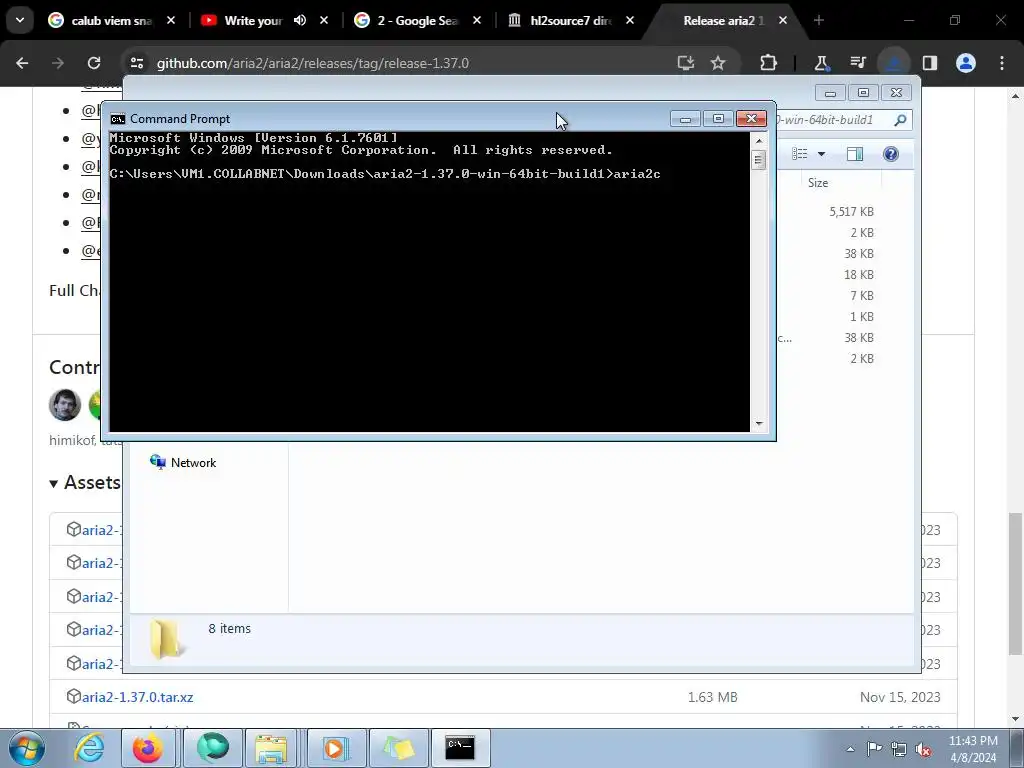The image size is (1024, 768).
Task: Open Chrome Labs flask icon
Action: tap(821, 63)
